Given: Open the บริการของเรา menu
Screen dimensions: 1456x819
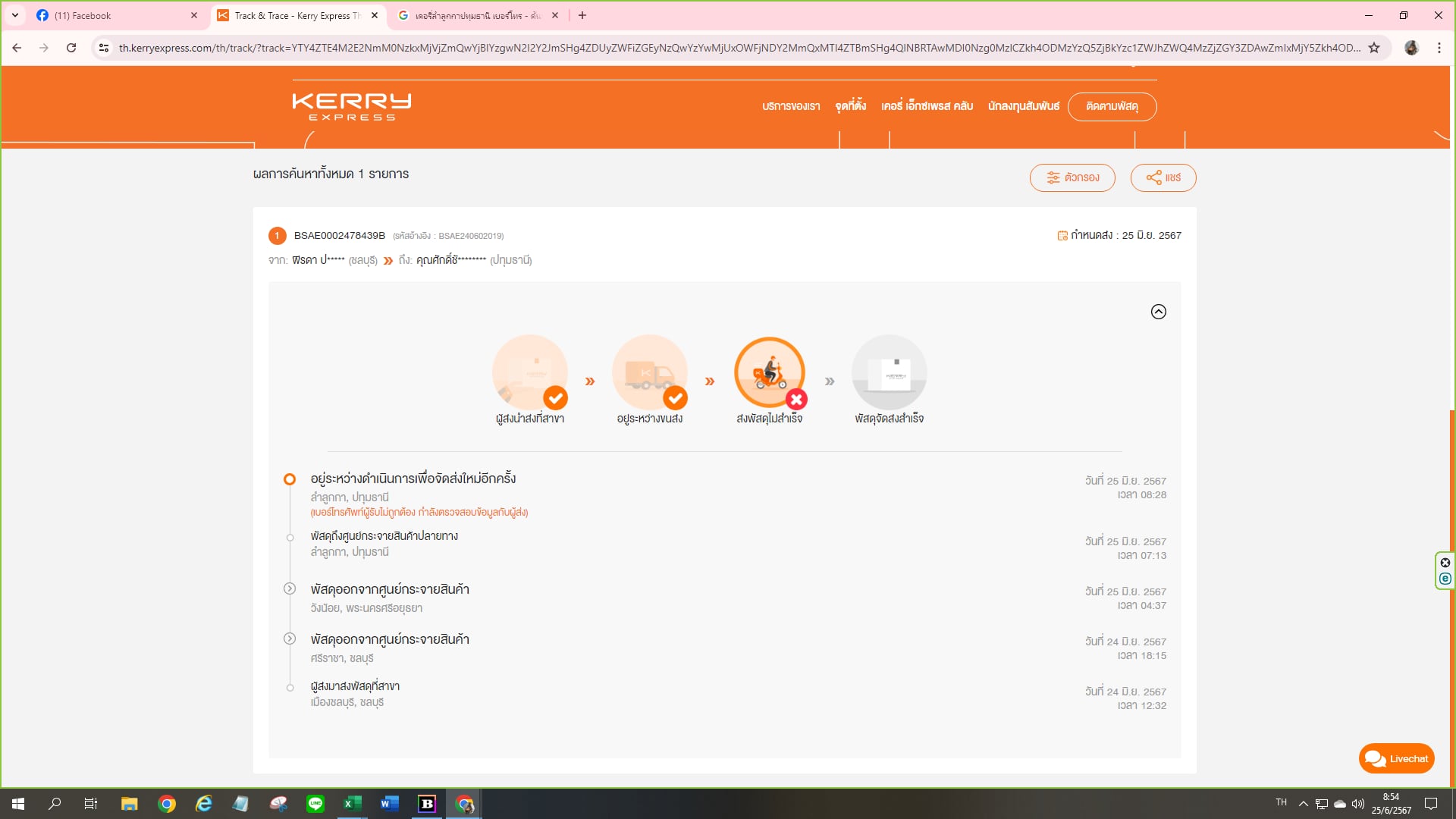Looking at the screenshot, I should [x=791, y=106].
